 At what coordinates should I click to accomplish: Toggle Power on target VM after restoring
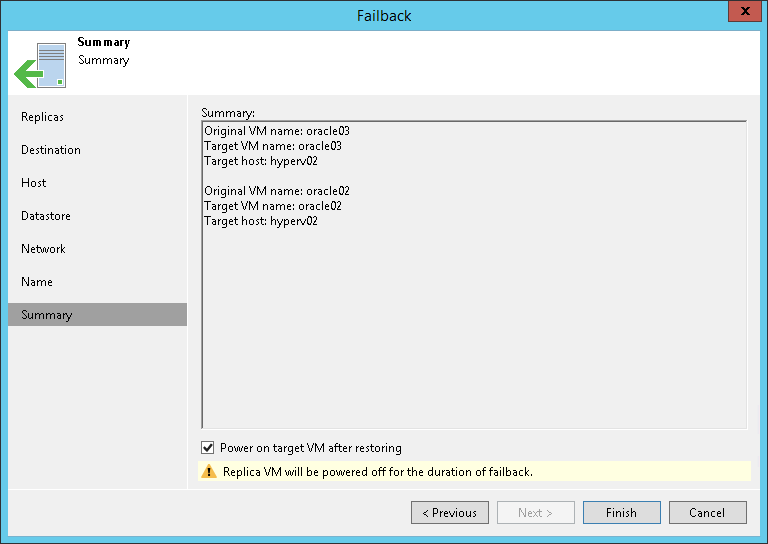[x=208, y=448]
